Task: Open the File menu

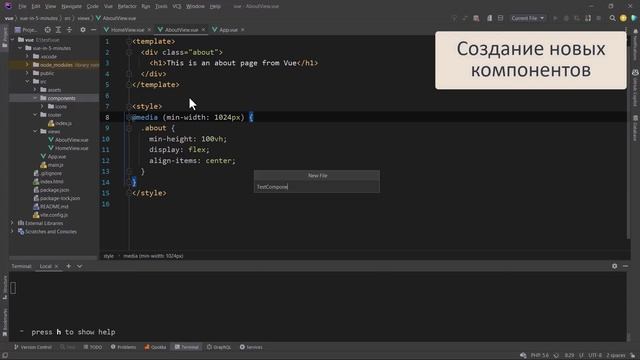Action: click(x=22, y=6)
